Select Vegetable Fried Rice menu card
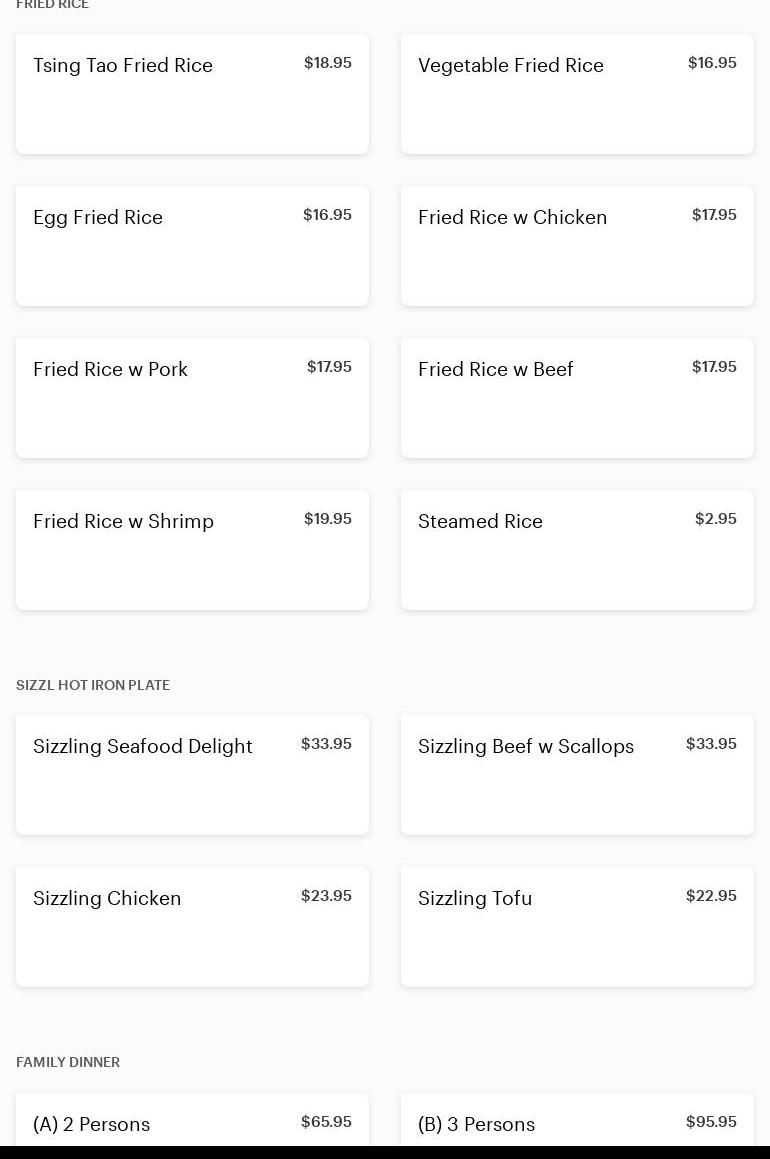770x1159 pixels. 577,94
